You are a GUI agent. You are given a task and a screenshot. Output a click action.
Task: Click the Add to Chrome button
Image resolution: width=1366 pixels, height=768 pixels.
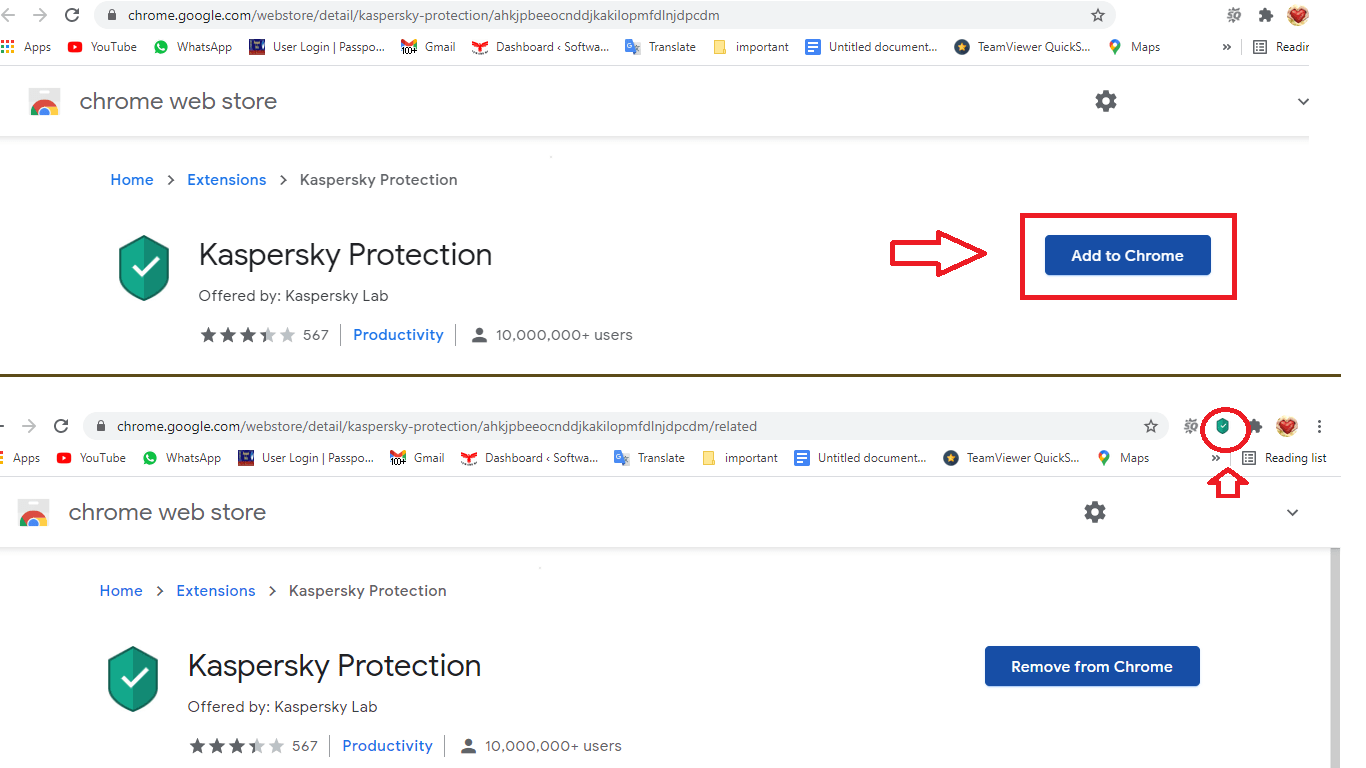tap(1127, 255)
